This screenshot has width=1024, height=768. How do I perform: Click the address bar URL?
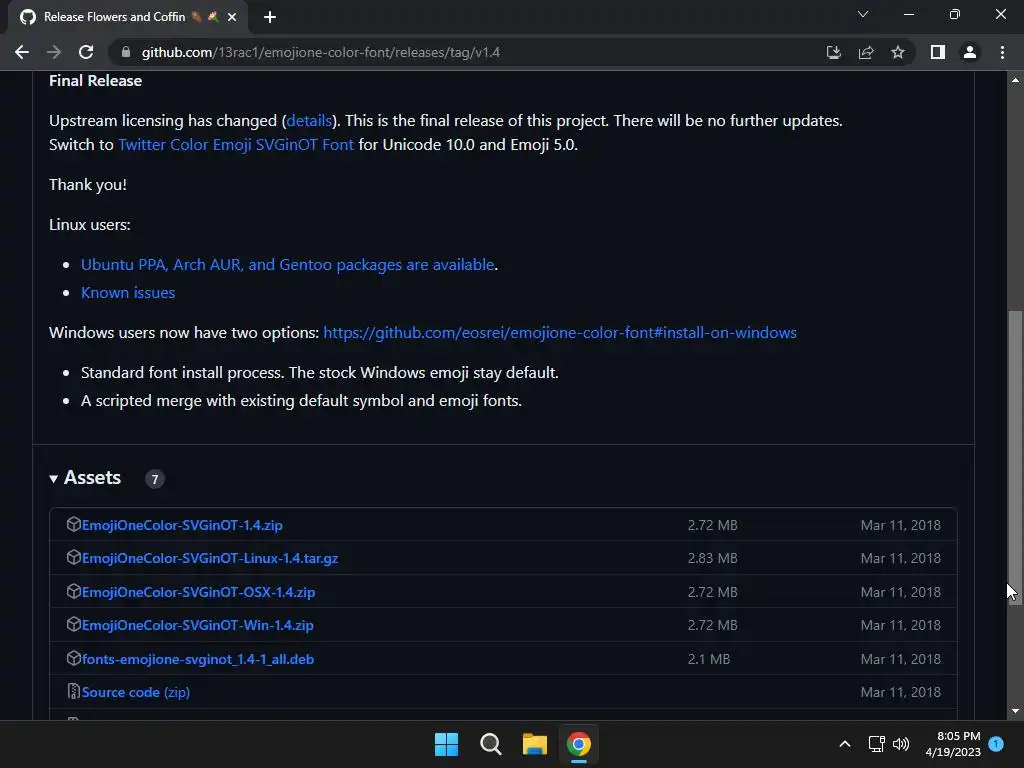(321, 52)
